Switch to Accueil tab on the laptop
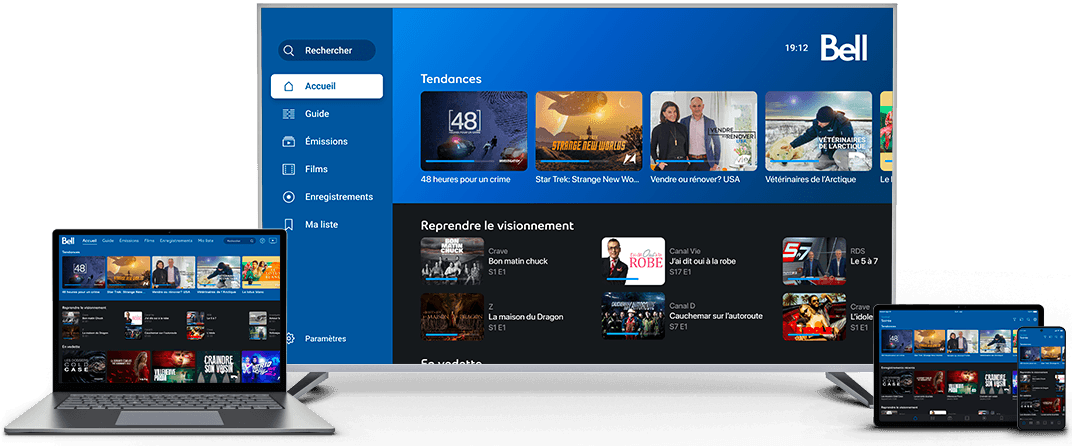This screenshot has height=446, width=1072. click(90, 241)
